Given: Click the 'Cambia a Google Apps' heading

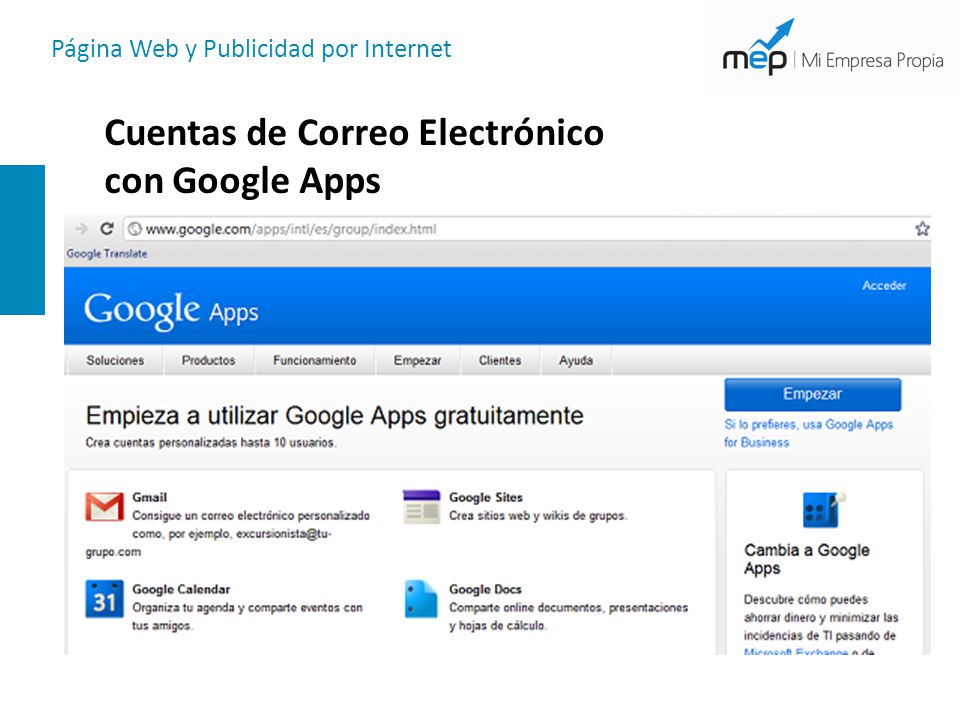Looking at the screenshot, I should point(807,558).
